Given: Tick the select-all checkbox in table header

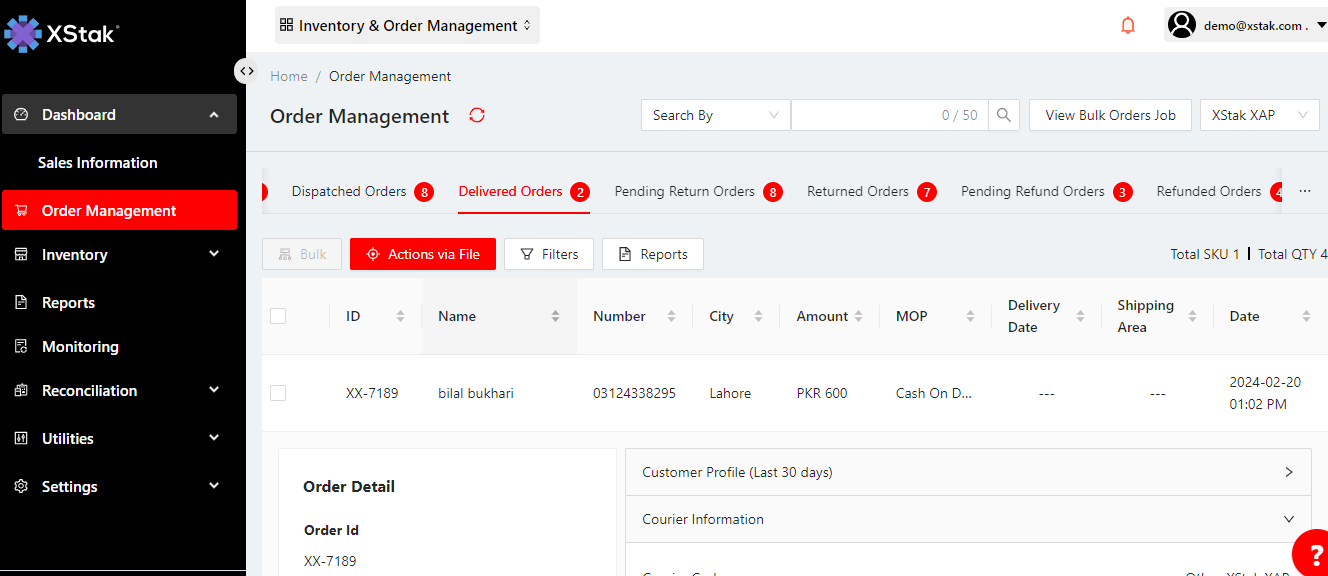Looking at the screenshot, I should (x=278, y=316).
